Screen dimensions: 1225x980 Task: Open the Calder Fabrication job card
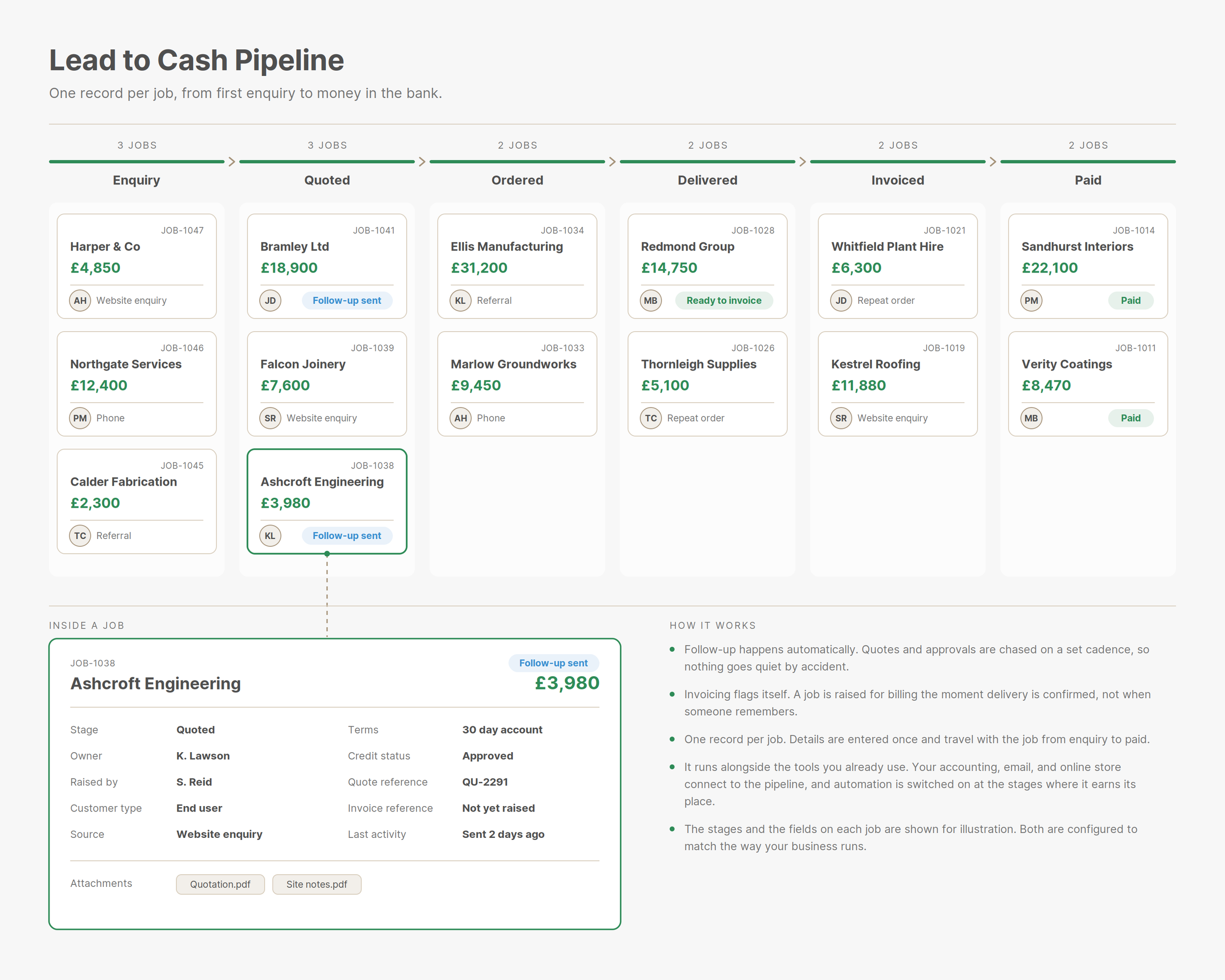tap(137, 501)
